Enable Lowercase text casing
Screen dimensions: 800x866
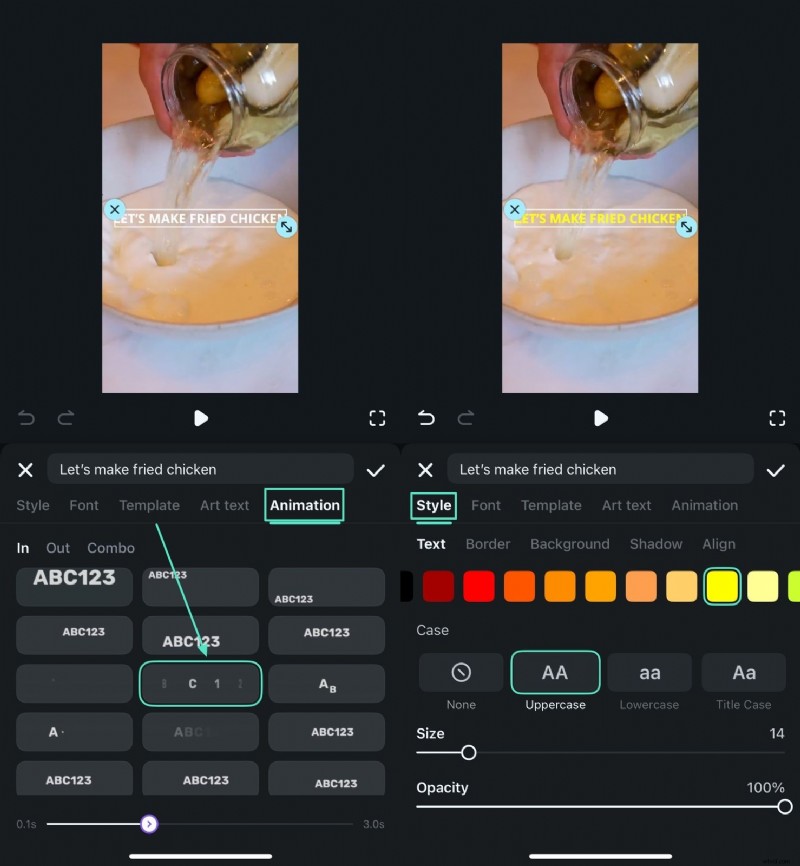pos(648,672)
